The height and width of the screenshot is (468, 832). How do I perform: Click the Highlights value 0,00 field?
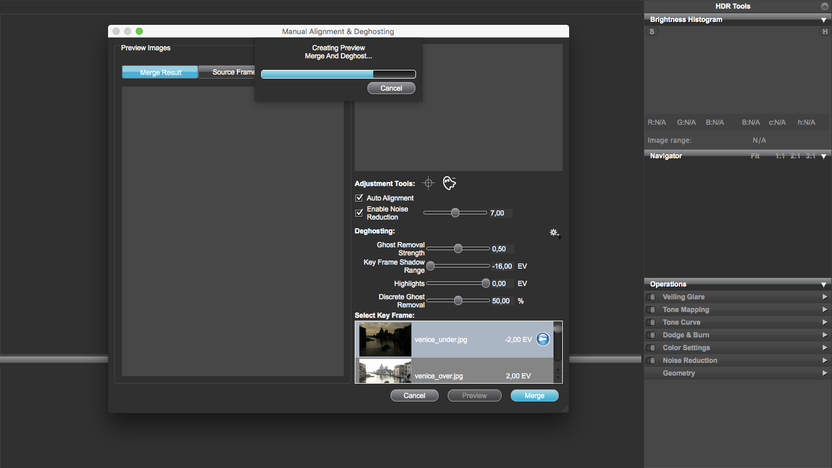tap(502, 284)
